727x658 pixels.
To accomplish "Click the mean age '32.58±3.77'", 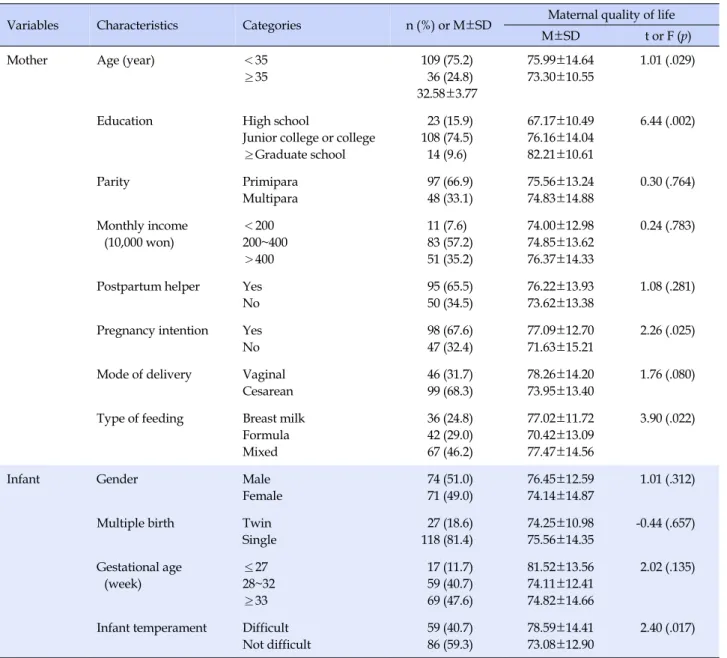I will (x=446, y=94).
